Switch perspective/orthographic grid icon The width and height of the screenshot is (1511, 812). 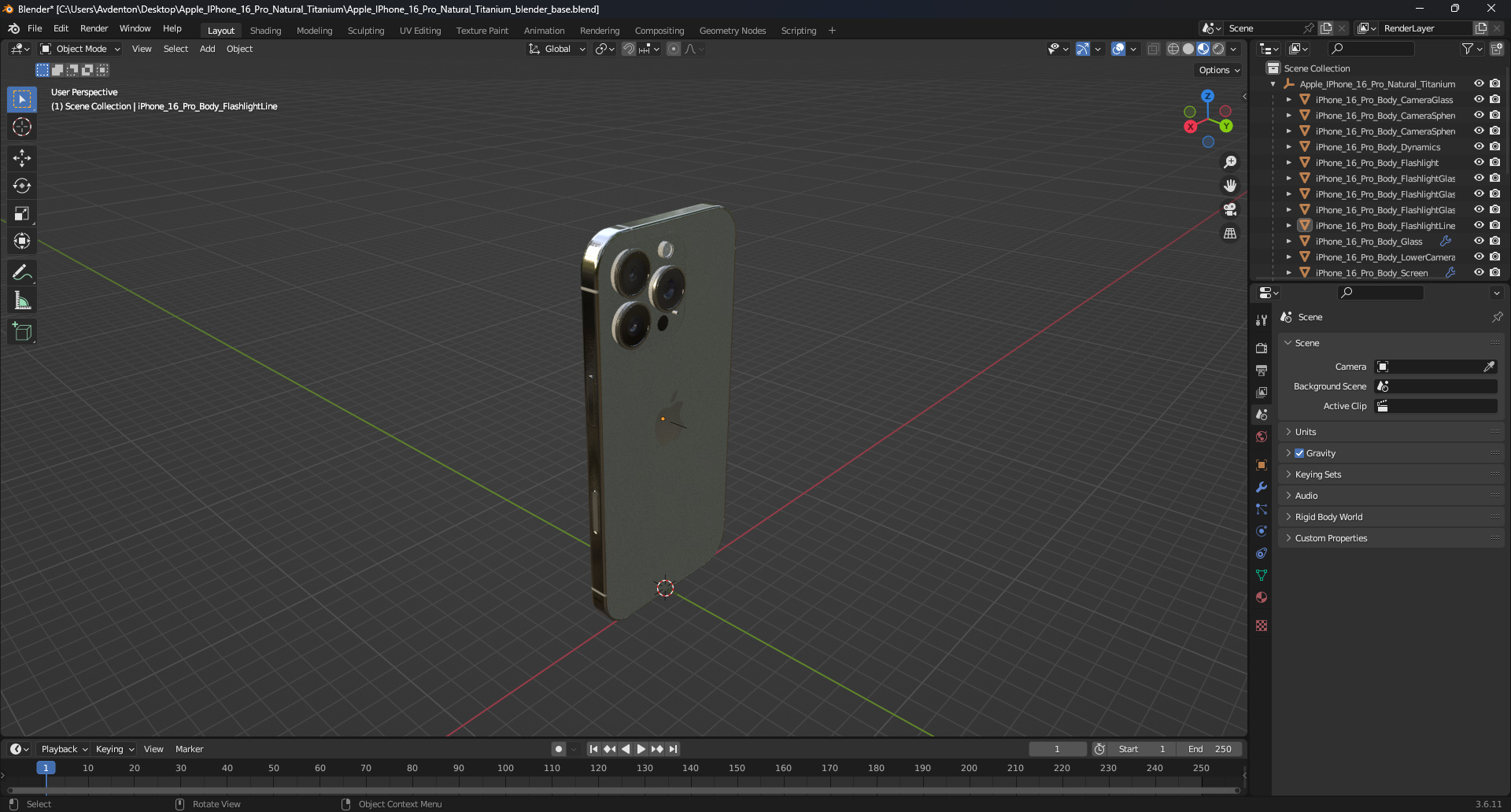point(1230,234)
